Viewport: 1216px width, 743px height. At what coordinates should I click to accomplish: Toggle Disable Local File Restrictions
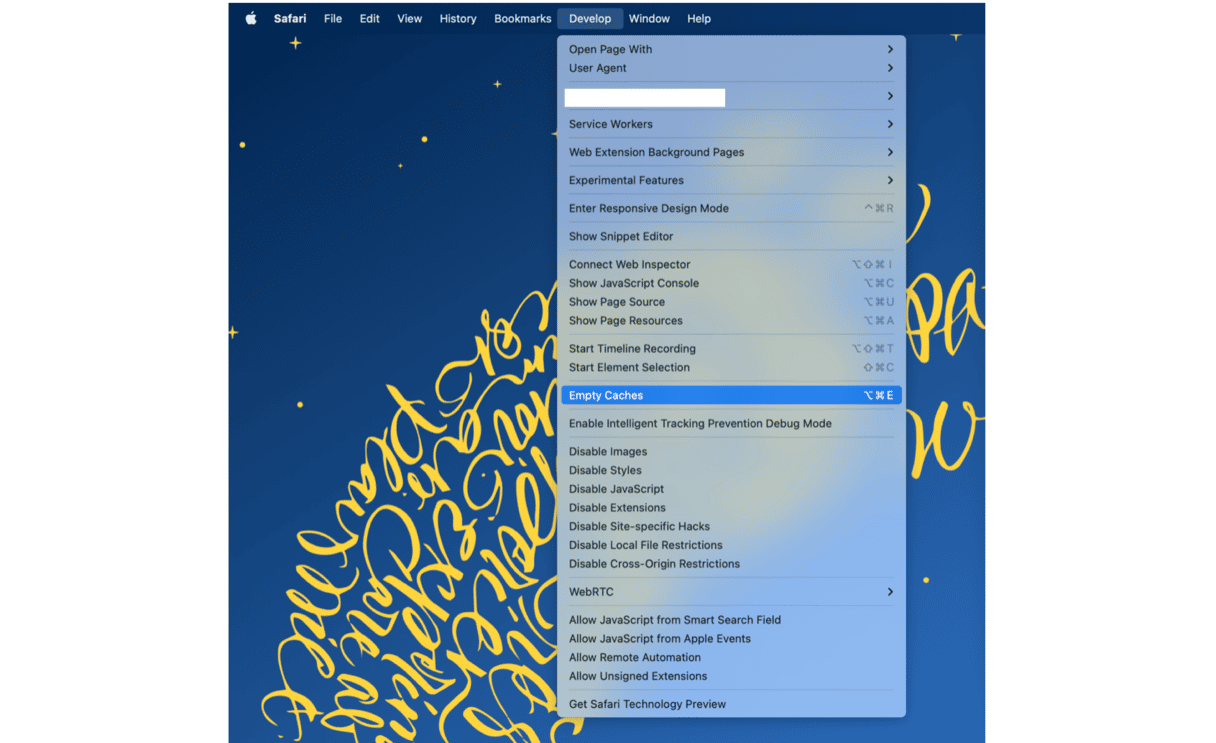731,545
